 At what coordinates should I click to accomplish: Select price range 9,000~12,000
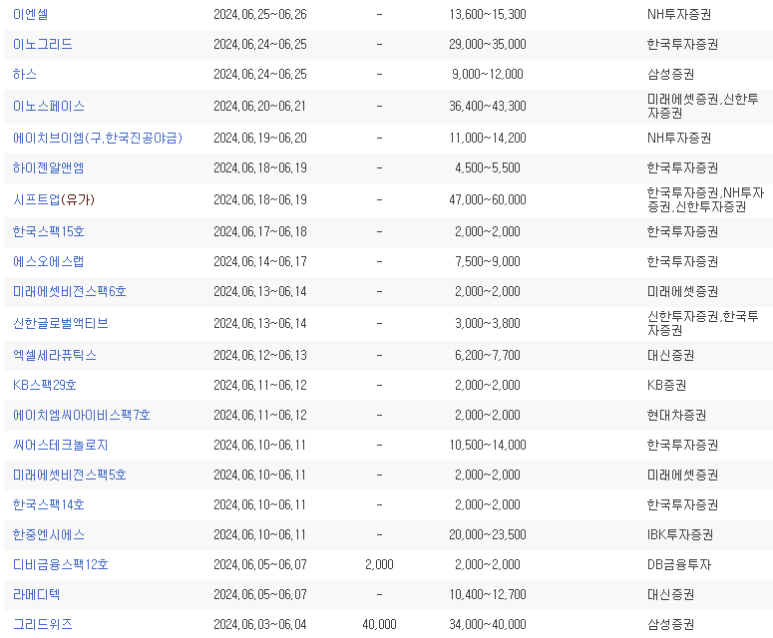488,74
